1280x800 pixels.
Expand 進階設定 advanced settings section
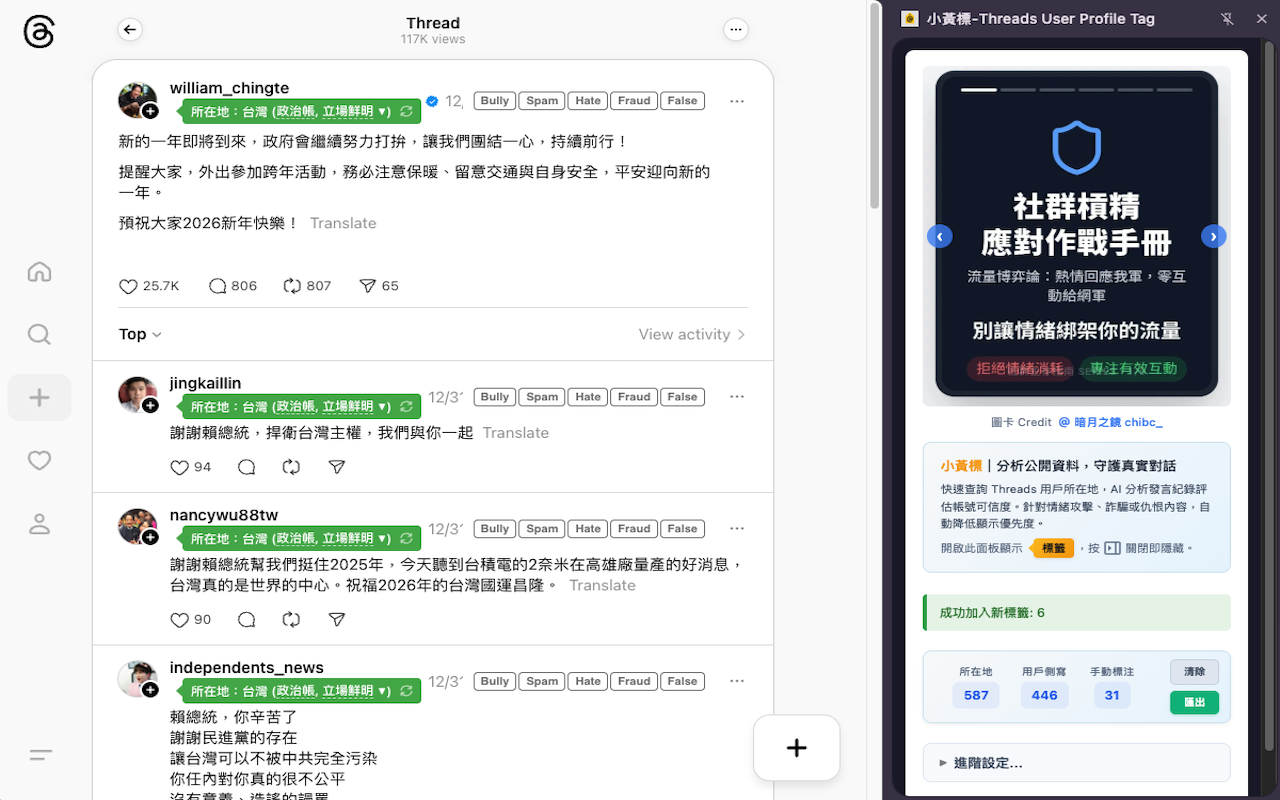[x=1076, y=763]
